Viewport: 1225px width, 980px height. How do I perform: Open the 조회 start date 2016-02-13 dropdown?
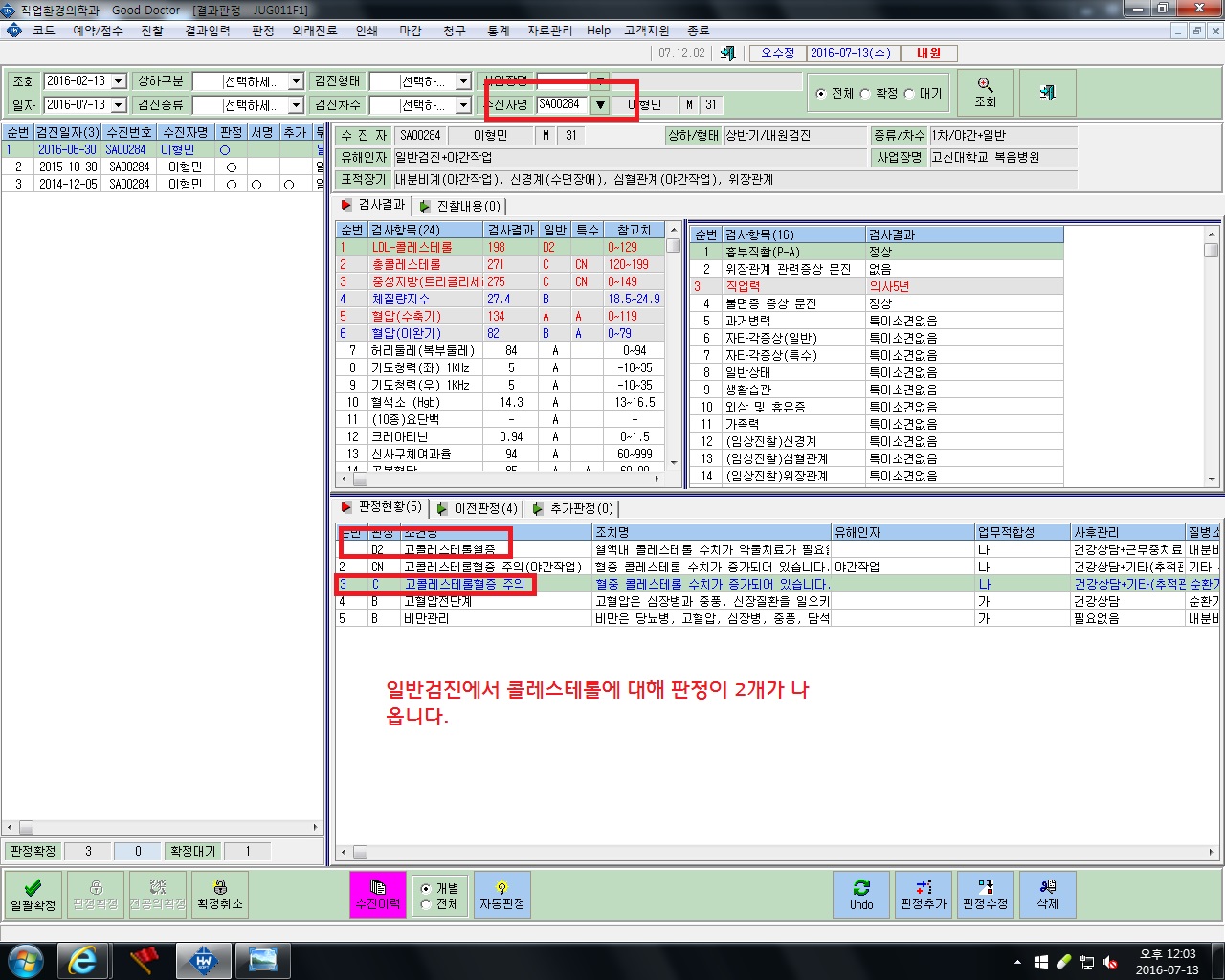tap(119, 81)
